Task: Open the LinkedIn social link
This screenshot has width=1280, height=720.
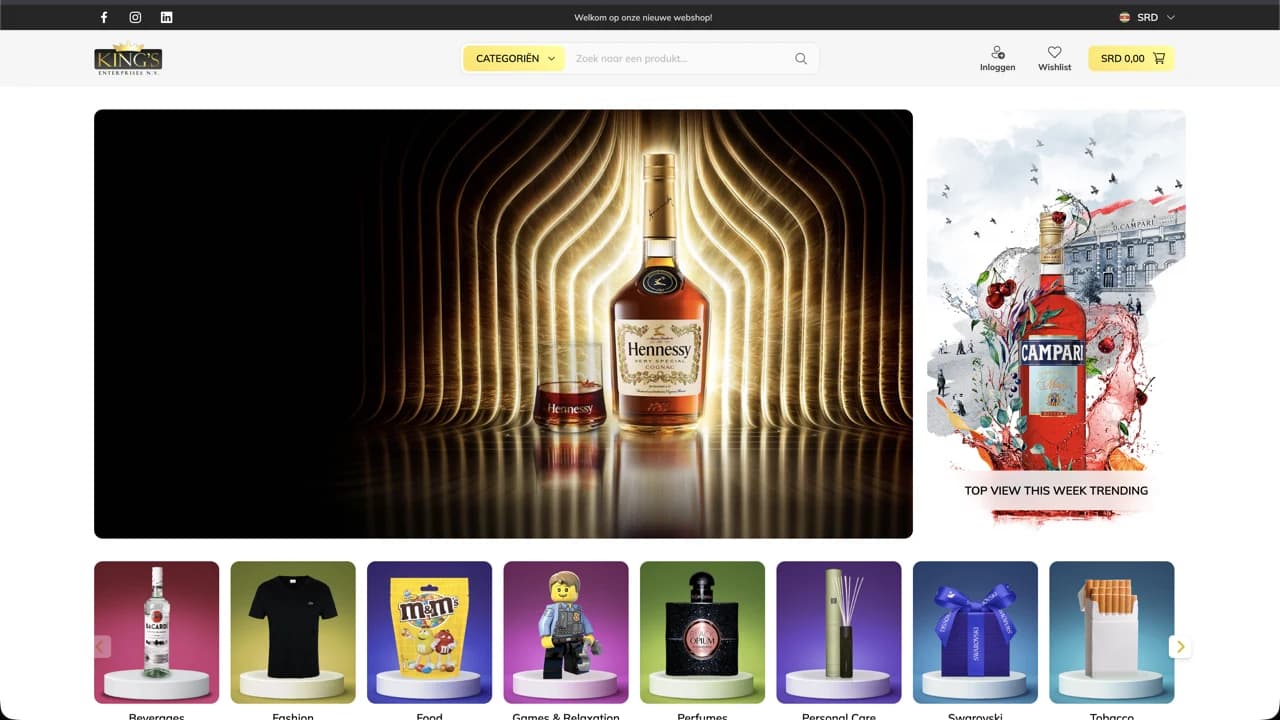Action: pos(166,17)
